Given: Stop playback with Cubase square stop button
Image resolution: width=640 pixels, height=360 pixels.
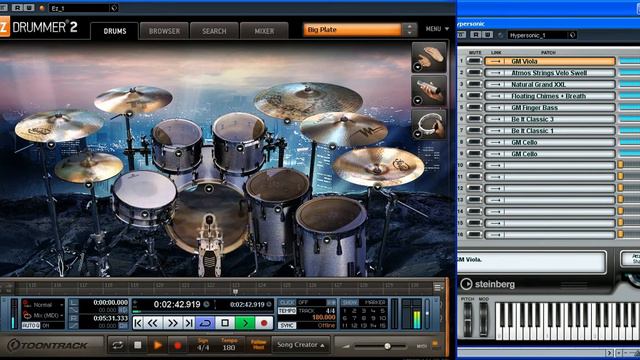Looking at the screenshot, I should click(x=225, y=323).
